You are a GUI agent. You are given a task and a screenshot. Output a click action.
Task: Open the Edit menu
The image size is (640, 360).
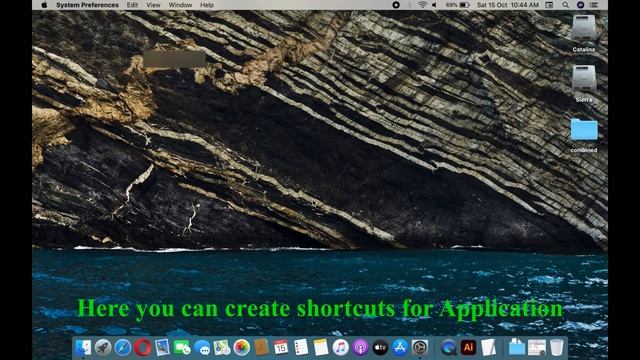click(132, 5)
